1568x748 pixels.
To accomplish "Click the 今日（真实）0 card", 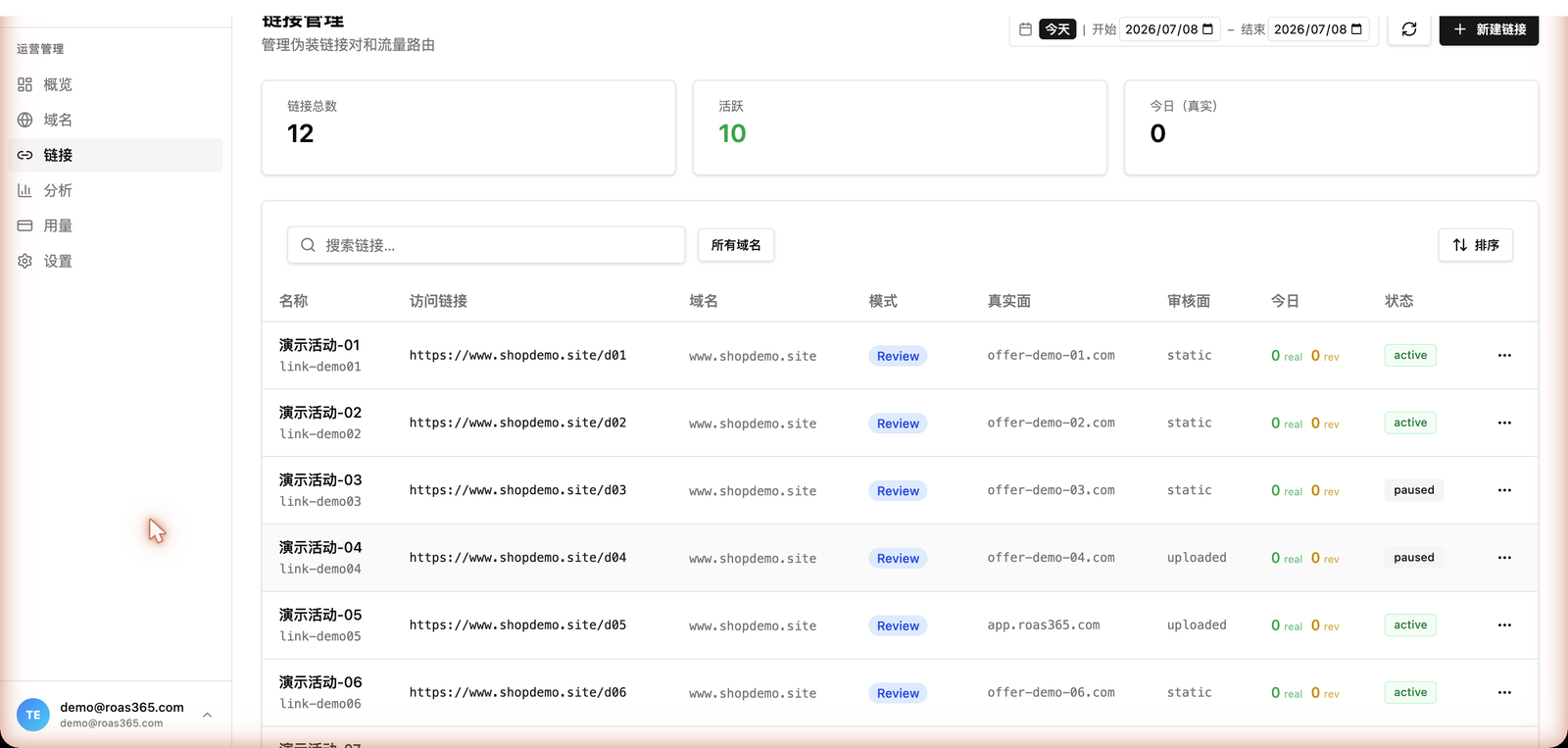I will point(1331,127).
